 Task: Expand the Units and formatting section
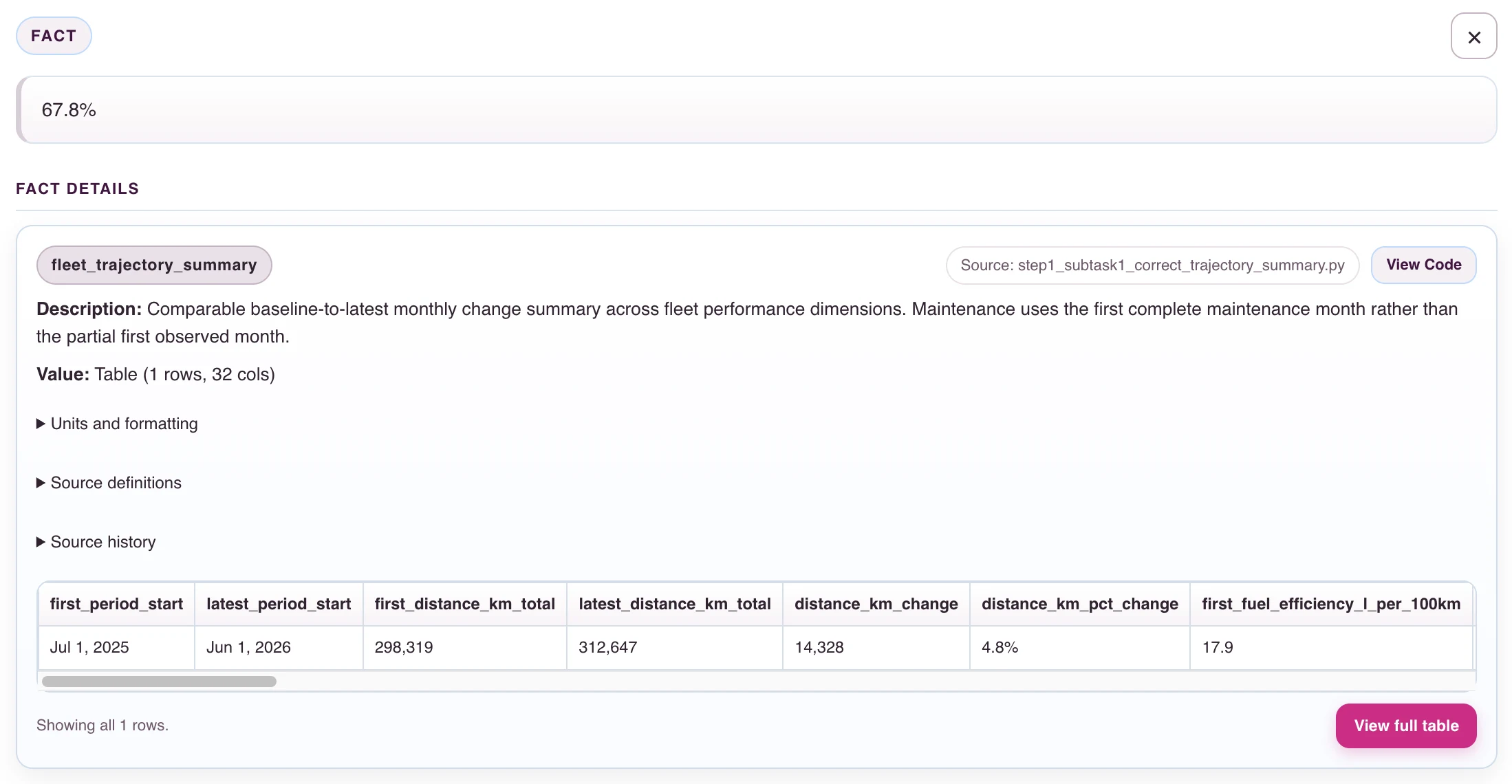[x=117, y=424]
